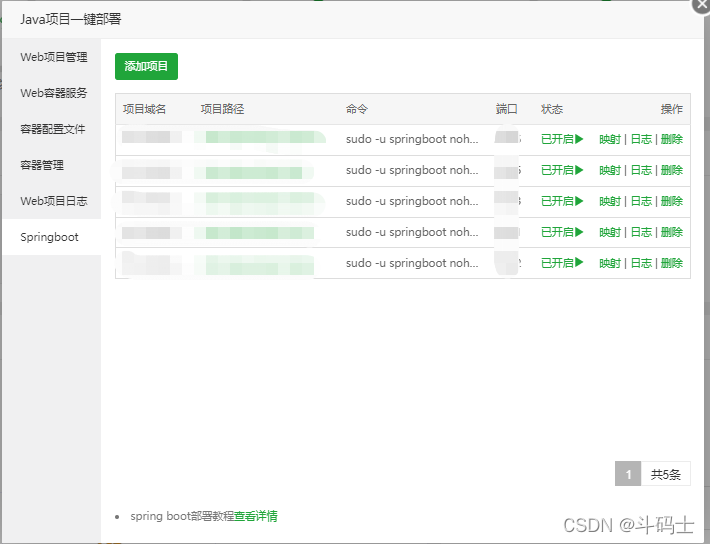Viewport: 710px width, 544px height.
Task: Select the second row's sudo -u springboot command
Action: click(x=412, y=170)
